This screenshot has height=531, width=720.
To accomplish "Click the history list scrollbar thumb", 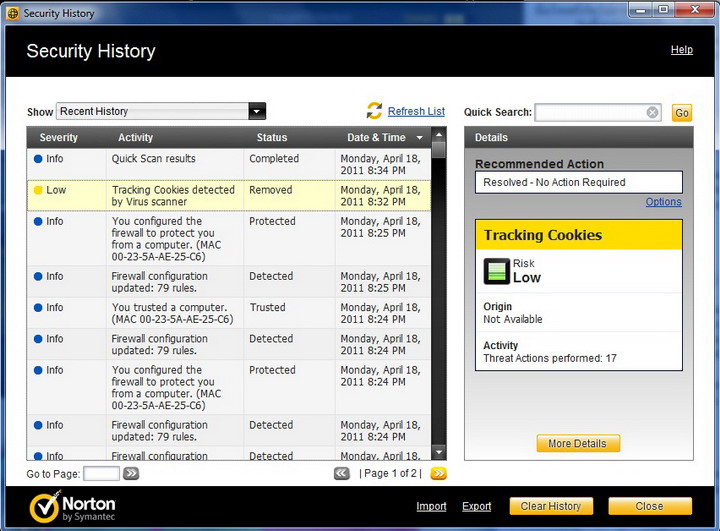I will tap(439, 150).
